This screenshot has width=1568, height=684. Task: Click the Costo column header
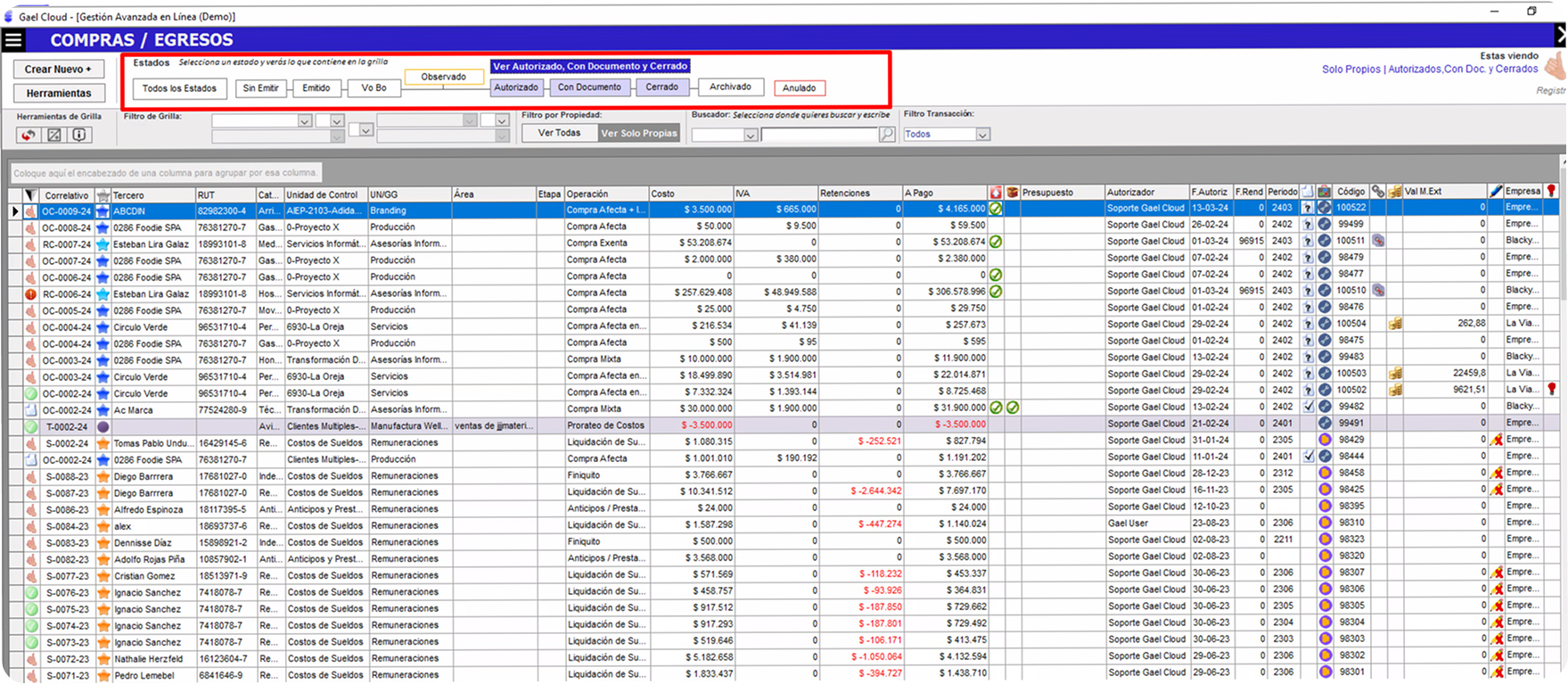pyautogui.click(x=690, y=194)
